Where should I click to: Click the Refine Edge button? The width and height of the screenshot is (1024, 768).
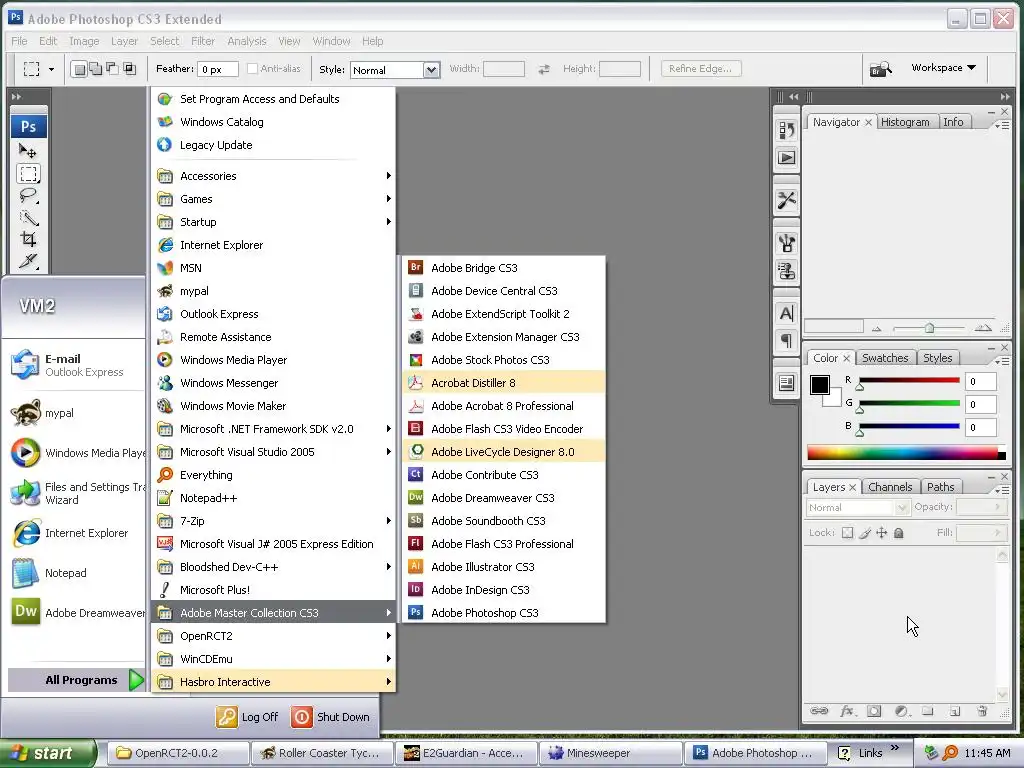tap(699, 69)
